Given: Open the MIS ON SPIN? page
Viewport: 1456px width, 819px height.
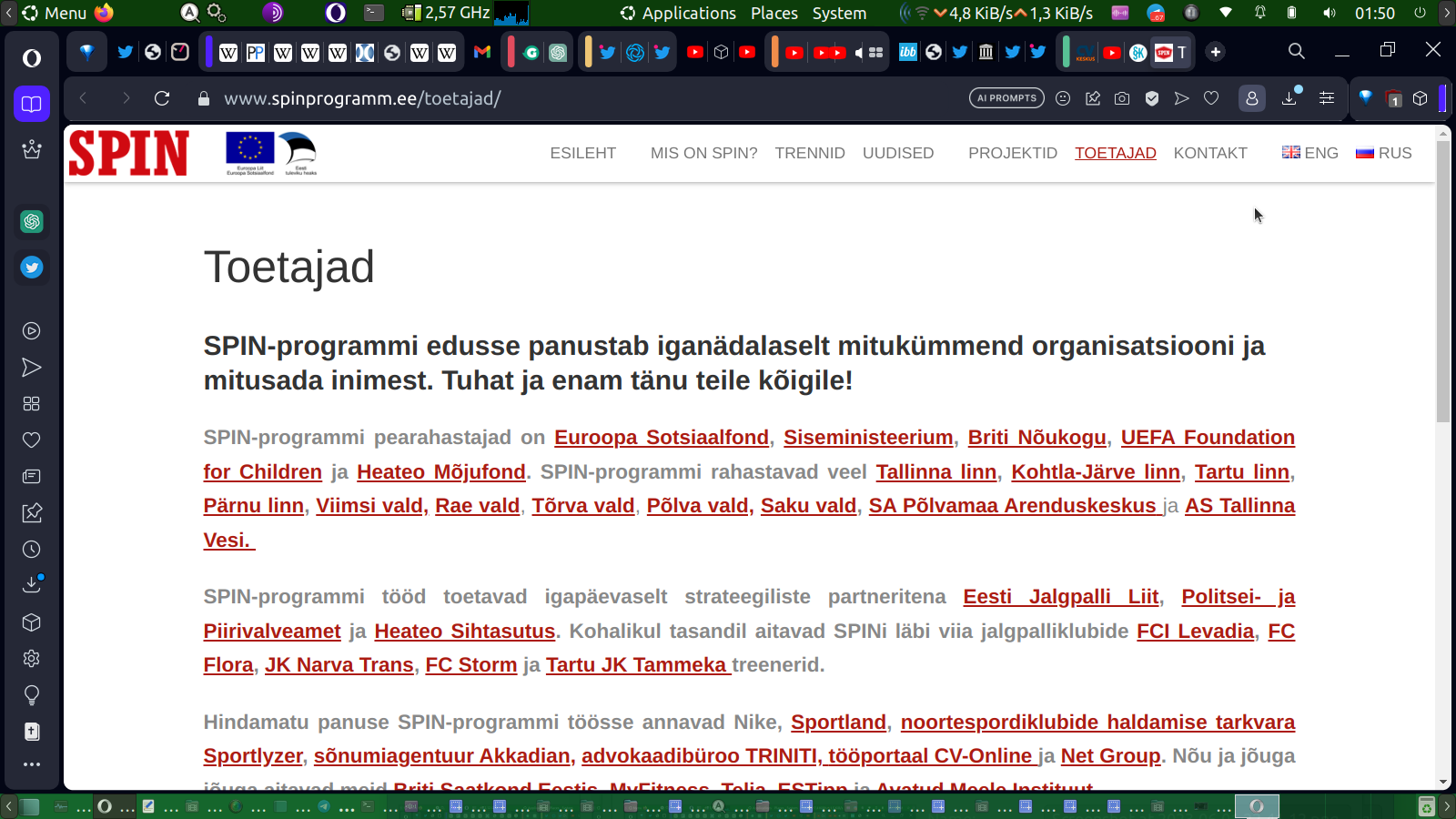Looking at the screenshot, I should (704, 153).
